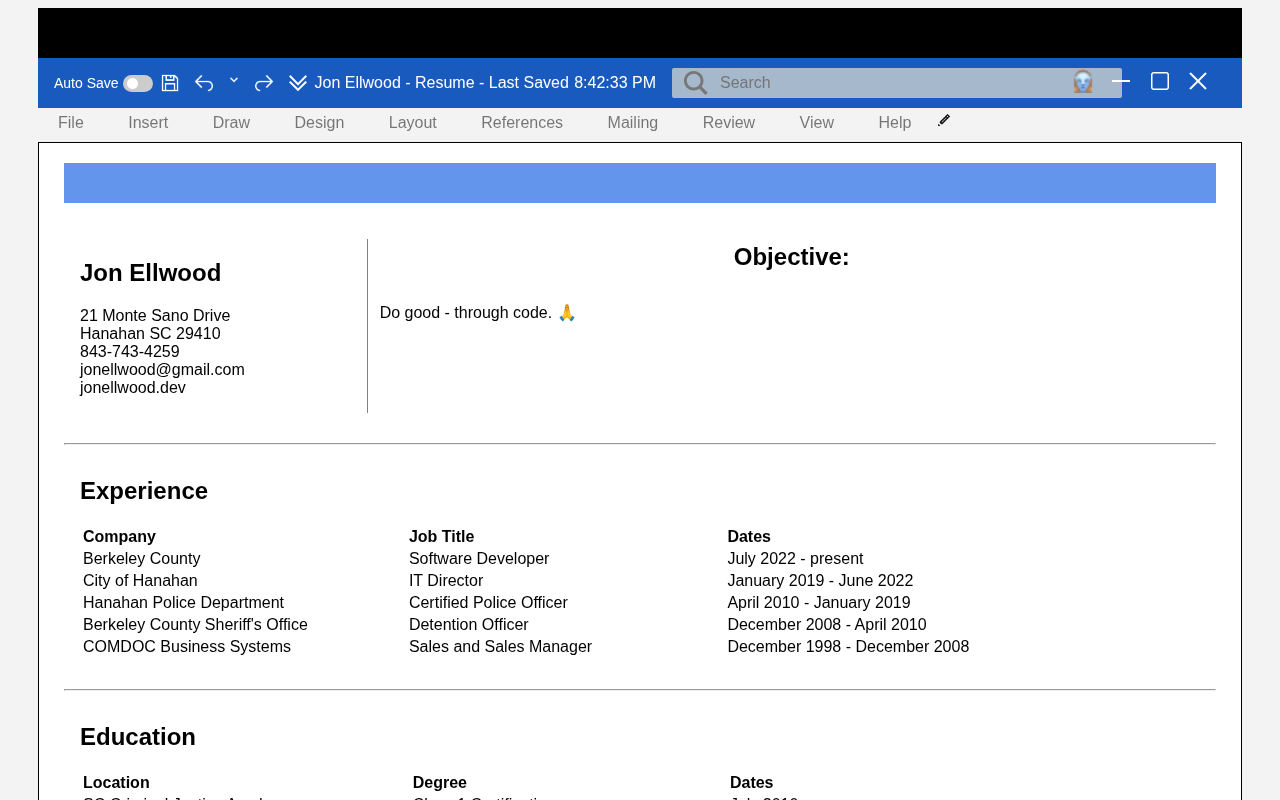Click the 'Location' column header

coord(116,783)
